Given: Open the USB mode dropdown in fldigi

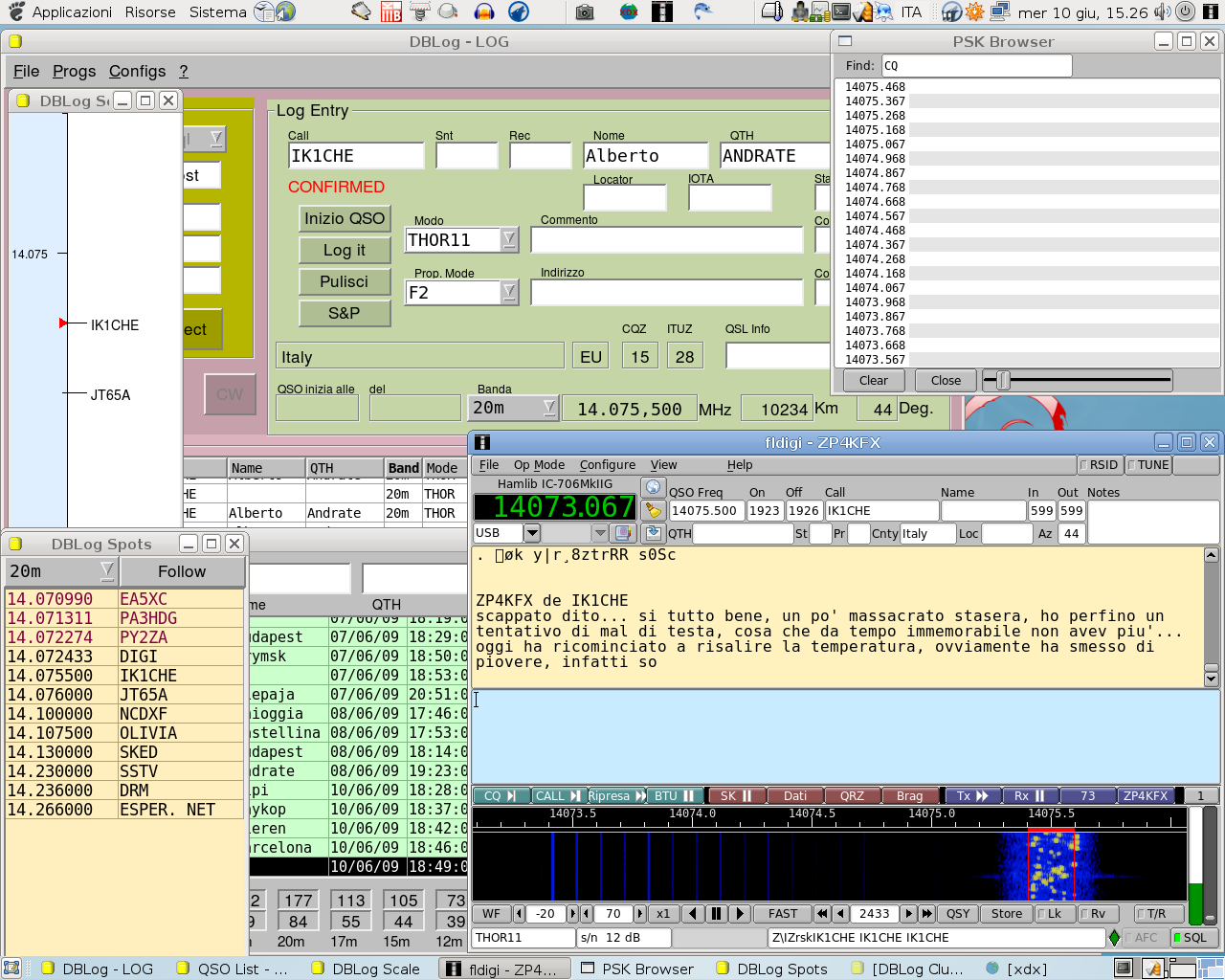Looking at the screenshot, I should click(x=532, y=533).
